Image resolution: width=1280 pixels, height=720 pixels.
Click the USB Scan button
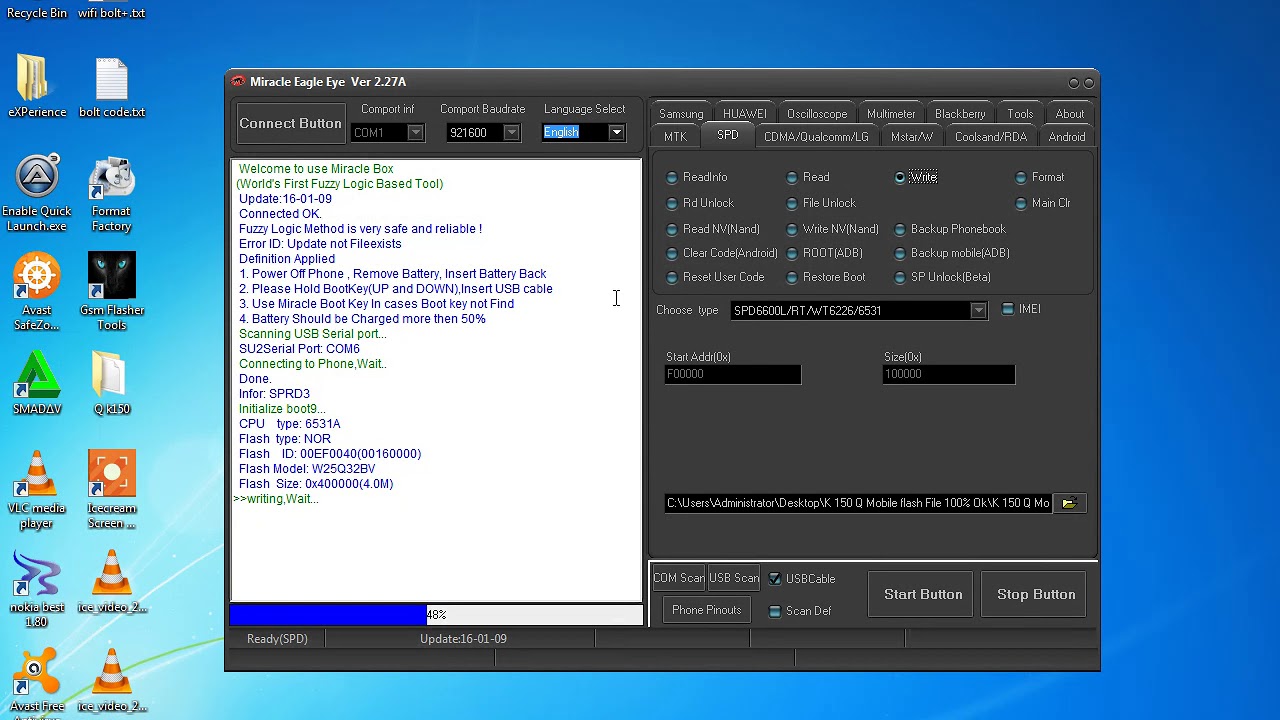click(x=734, y=578)
